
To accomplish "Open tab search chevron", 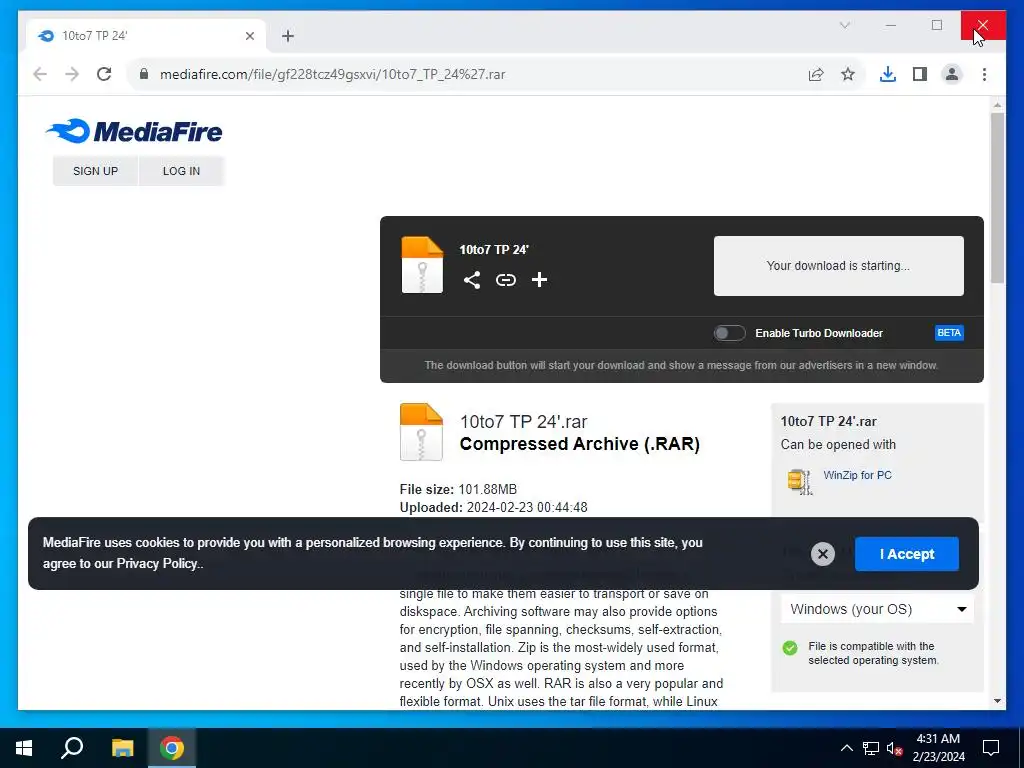I will coord(844,25).
